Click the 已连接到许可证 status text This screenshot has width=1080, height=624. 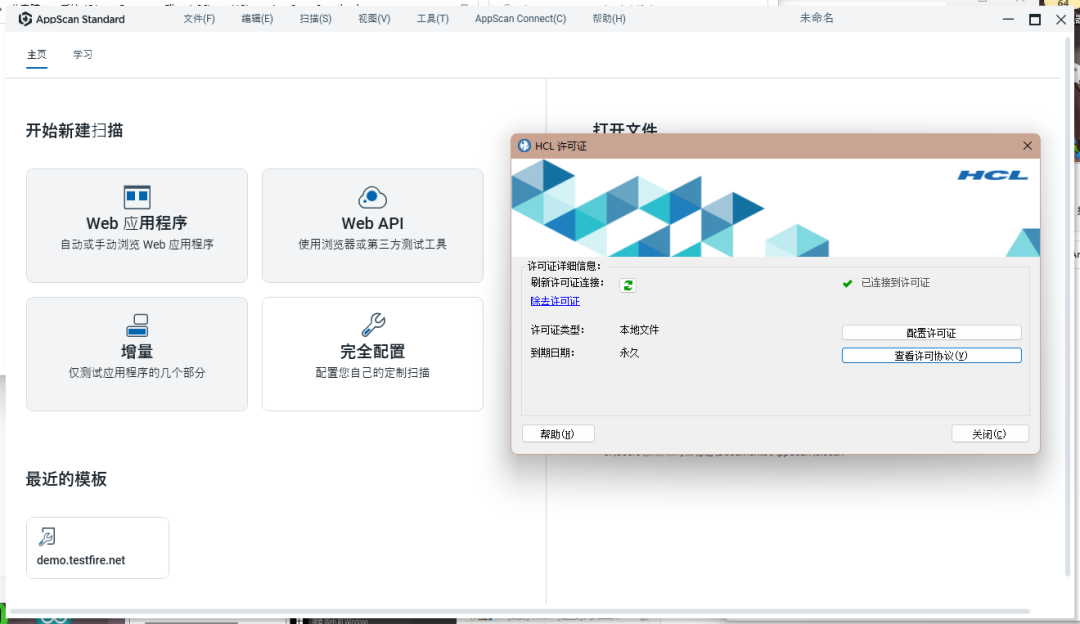tap(895, 283)
